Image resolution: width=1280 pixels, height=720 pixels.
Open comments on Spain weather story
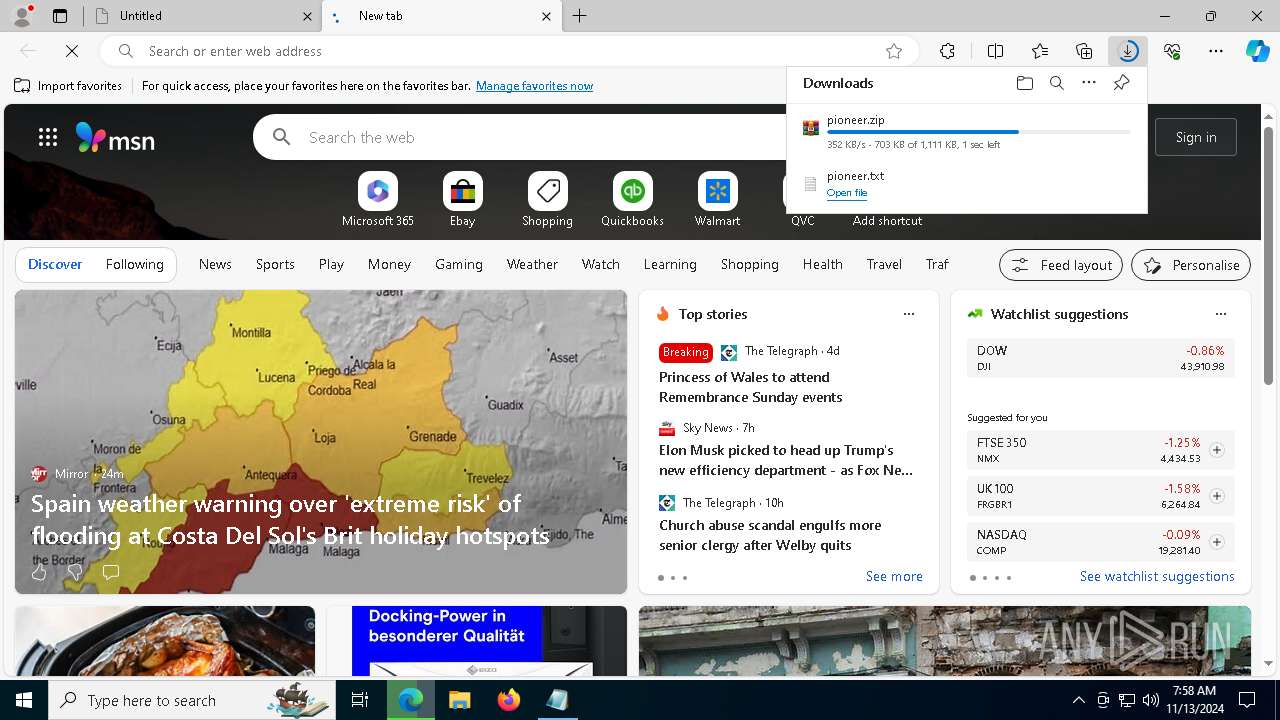click(110, 572)
